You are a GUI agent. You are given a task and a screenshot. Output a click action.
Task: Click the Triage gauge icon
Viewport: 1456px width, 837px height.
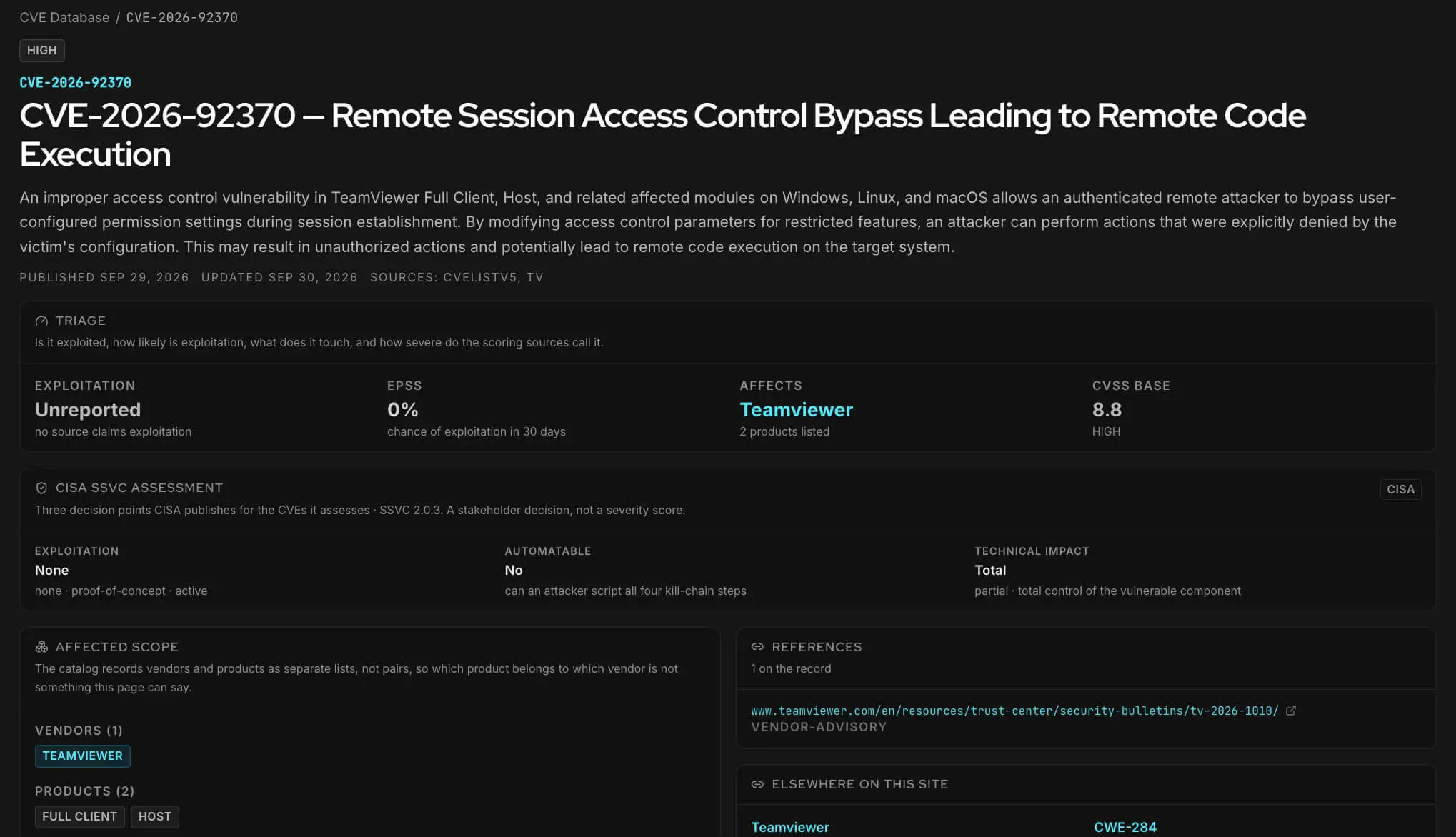[41, 321]
